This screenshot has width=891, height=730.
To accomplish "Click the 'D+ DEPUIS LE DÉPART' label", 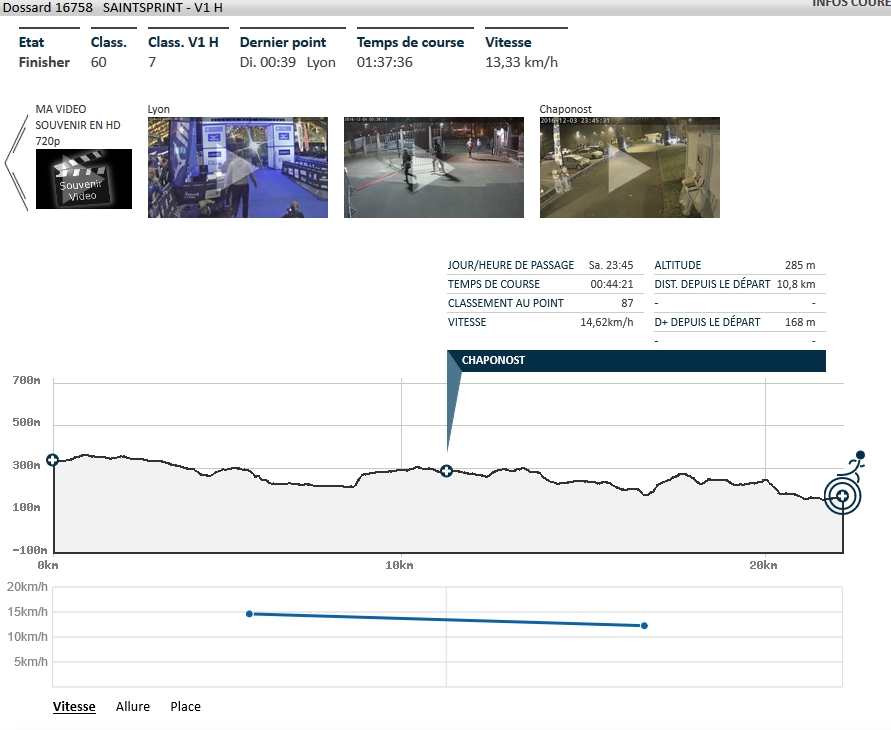I will (x=707, y=322).
